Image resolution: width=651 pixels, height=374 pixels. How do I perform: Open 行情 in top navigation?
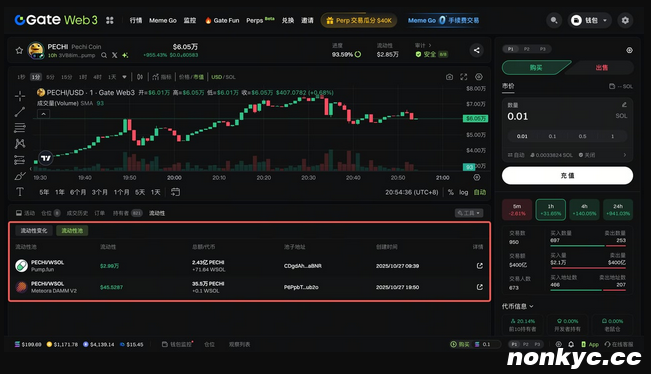click(136, 20)
